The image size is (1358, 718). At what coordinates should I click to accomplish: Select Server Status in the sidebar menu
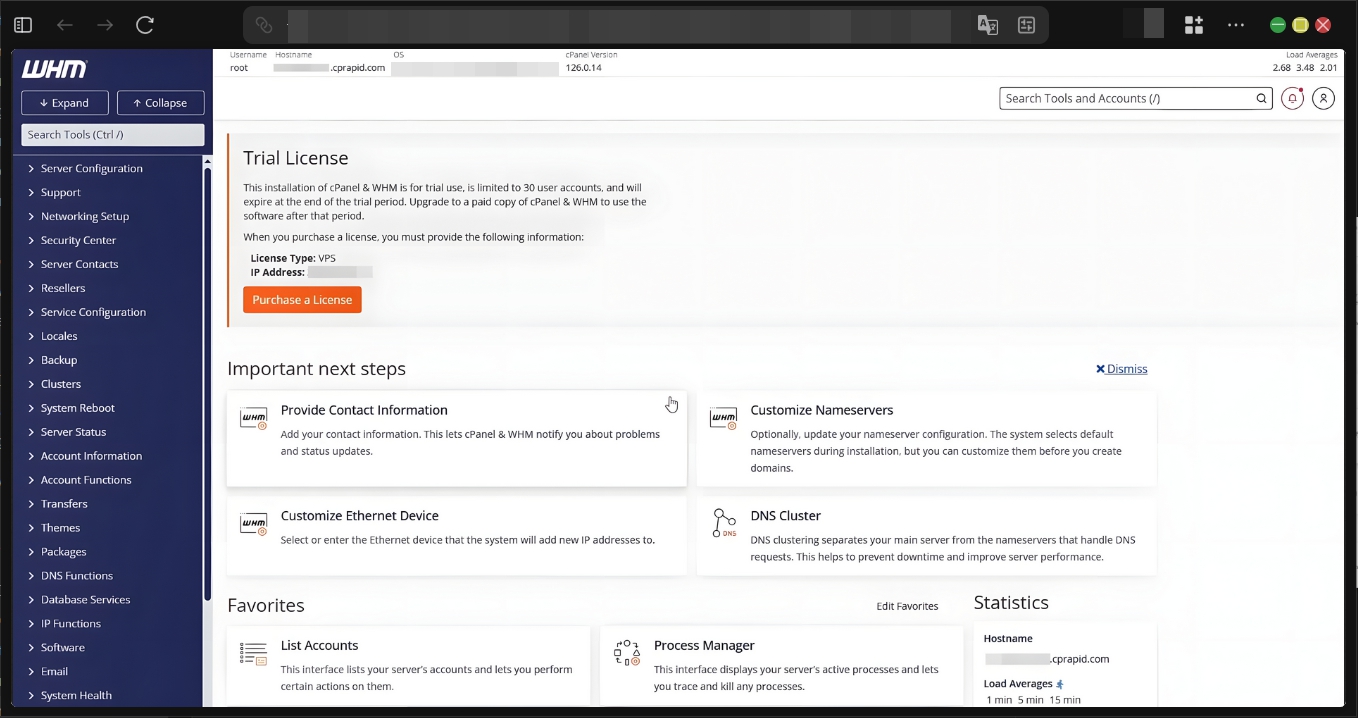pos(75,431)
